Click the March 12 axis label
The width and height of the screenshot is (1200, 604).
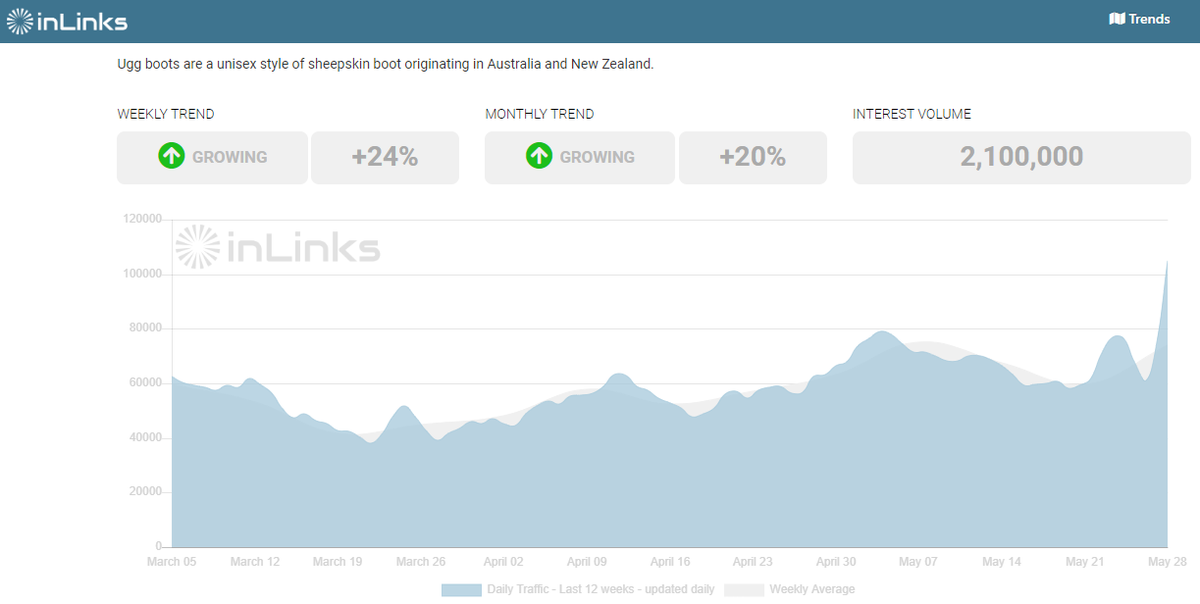(255, 562)
